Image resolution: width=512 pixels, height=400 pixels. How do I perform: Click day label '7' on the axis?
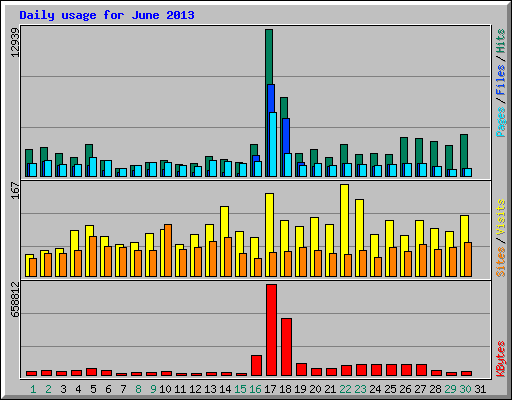[123, 389]
